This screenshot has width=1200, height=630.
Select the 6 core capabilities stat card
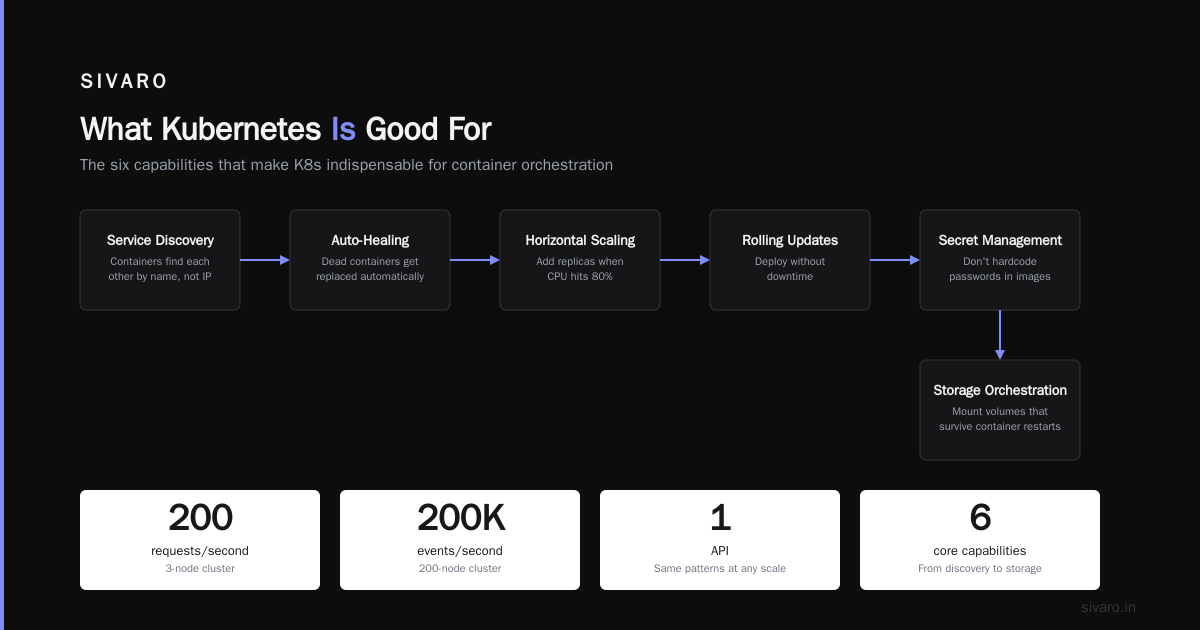(980, 540)
